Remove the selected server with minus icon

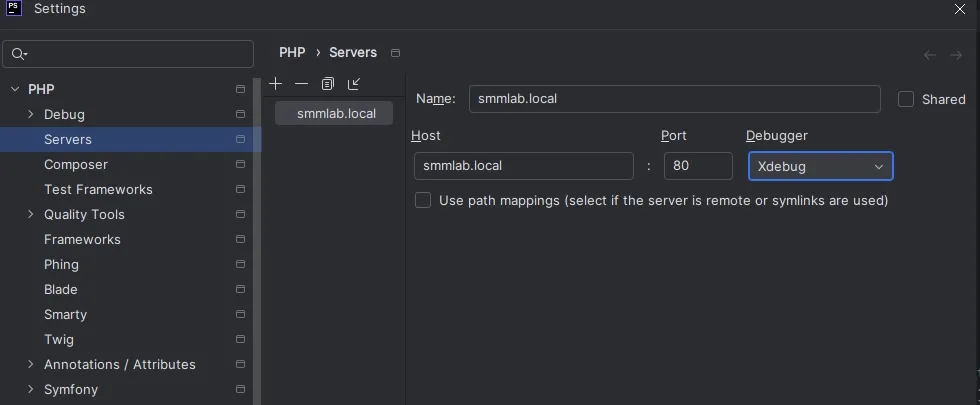click(301, 84)
